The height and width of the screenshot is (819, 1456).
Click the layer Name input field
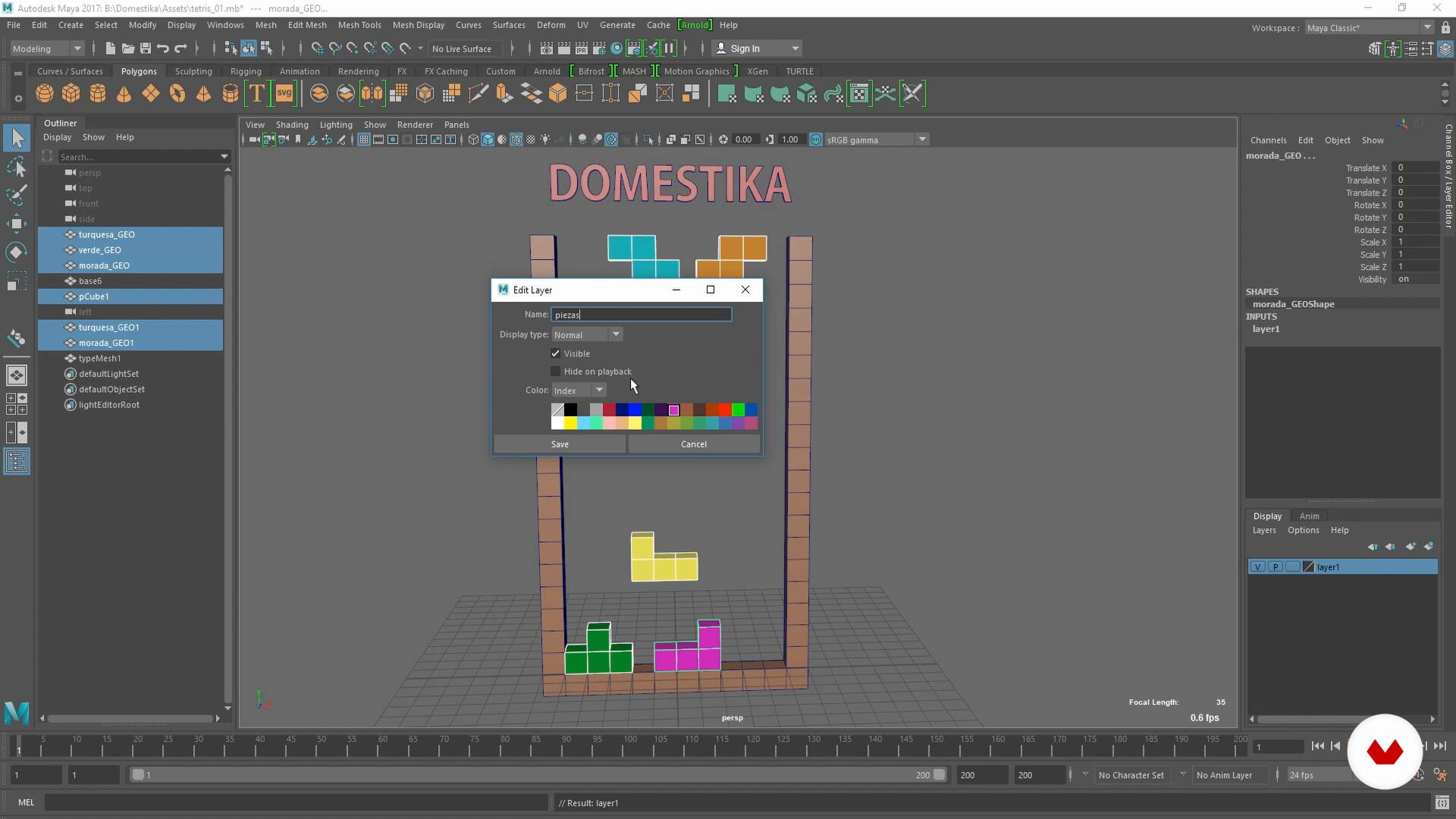coord(642,314)
